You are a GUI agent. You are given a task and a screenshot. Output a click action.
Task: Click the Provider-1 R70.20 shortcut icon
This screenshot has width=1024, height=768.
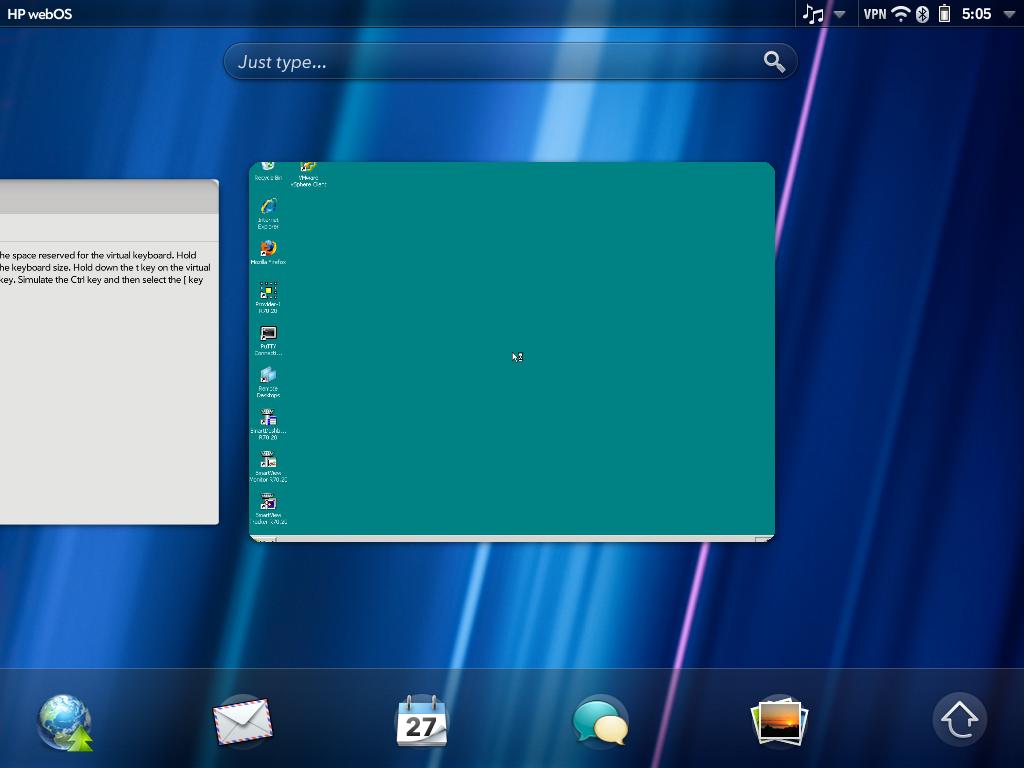point(268,297)
